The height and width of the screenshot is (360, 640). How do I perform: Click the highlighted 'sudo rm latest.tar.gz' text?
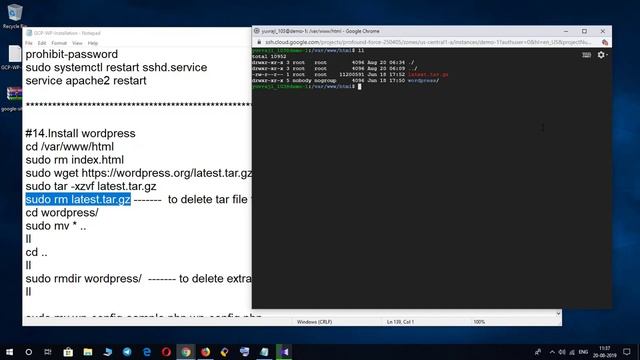78,199
